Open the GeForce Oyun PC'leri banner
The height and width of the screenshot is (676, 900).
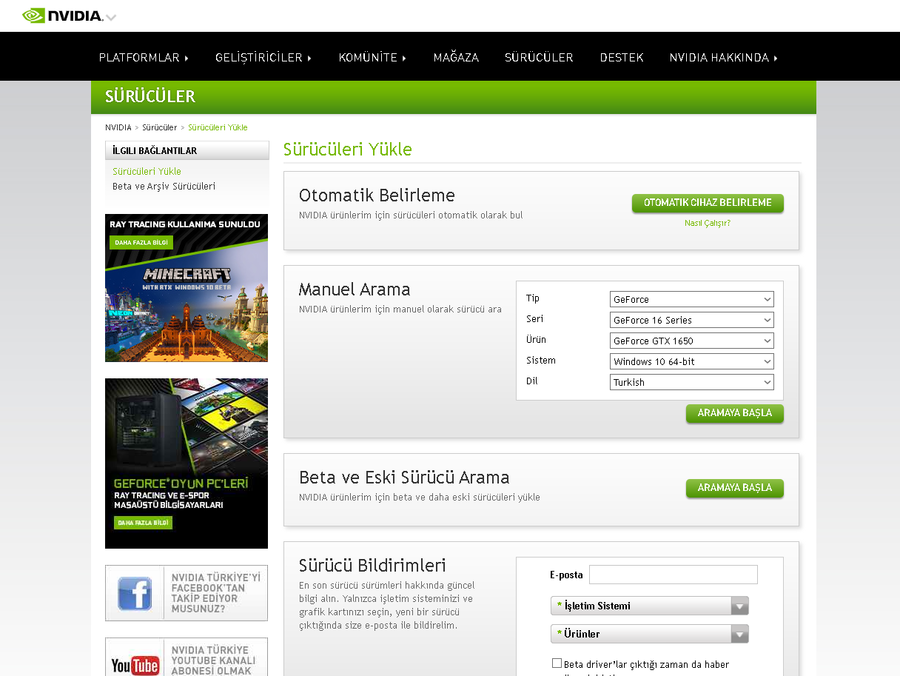[186, 463]
